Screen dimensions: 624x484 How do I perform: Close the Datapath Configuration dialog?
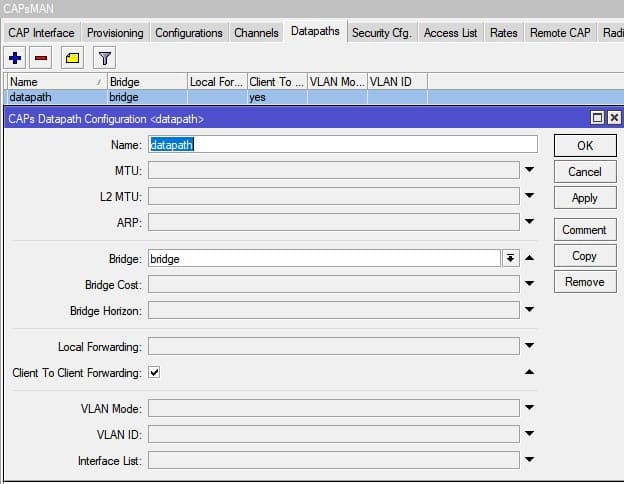coord(614,118)
